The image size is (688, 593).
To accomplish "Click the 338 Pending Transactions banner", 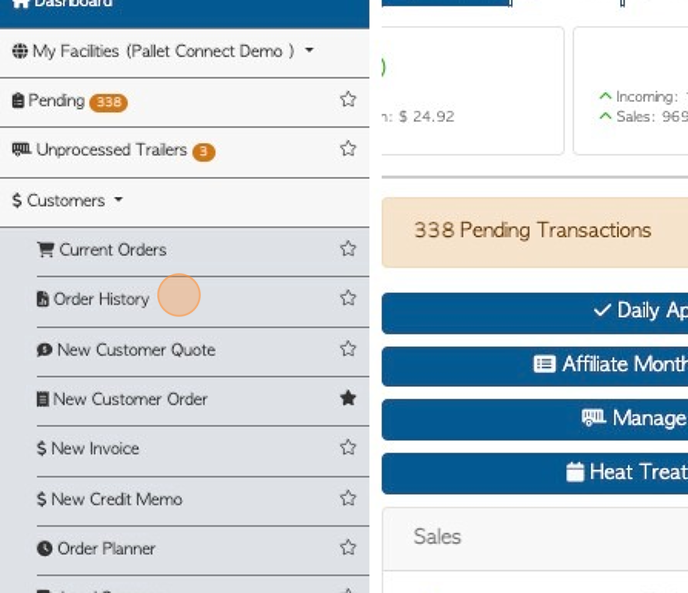I will tap(534, 230).
